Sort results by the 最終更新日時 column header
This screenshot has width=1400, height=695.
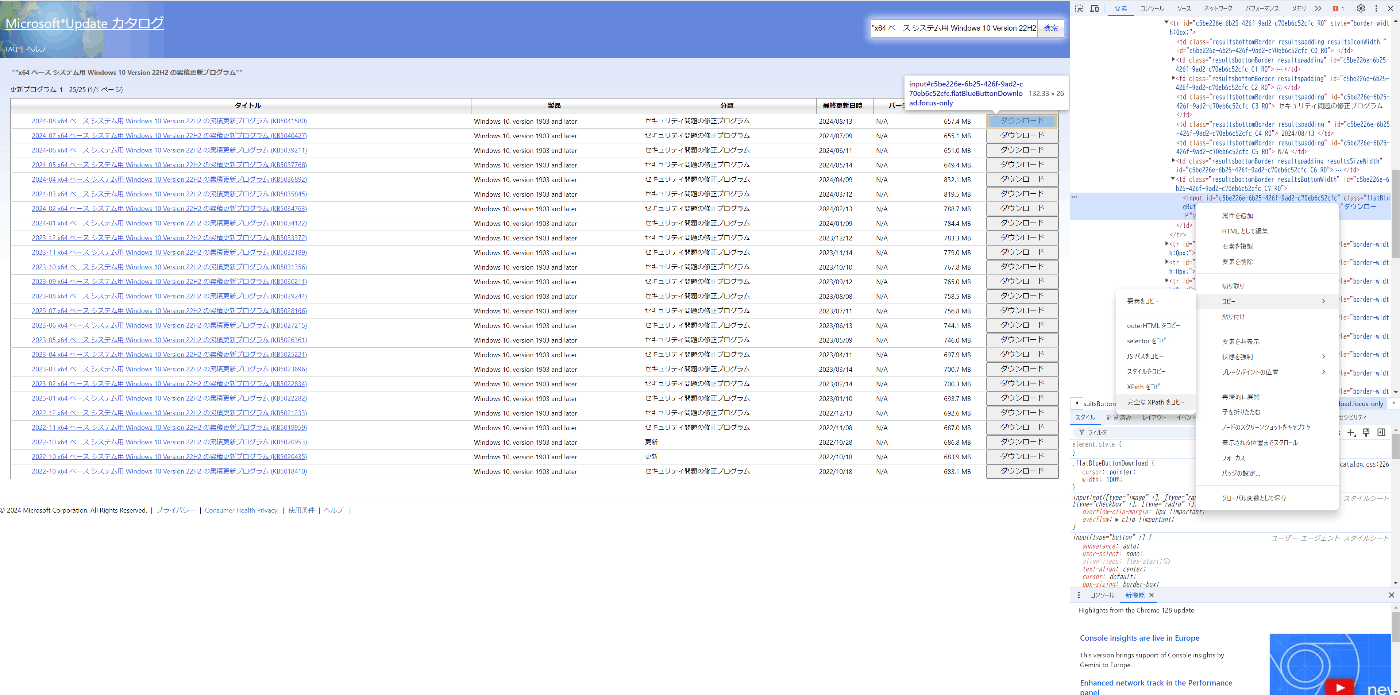(x=844, y=106)
